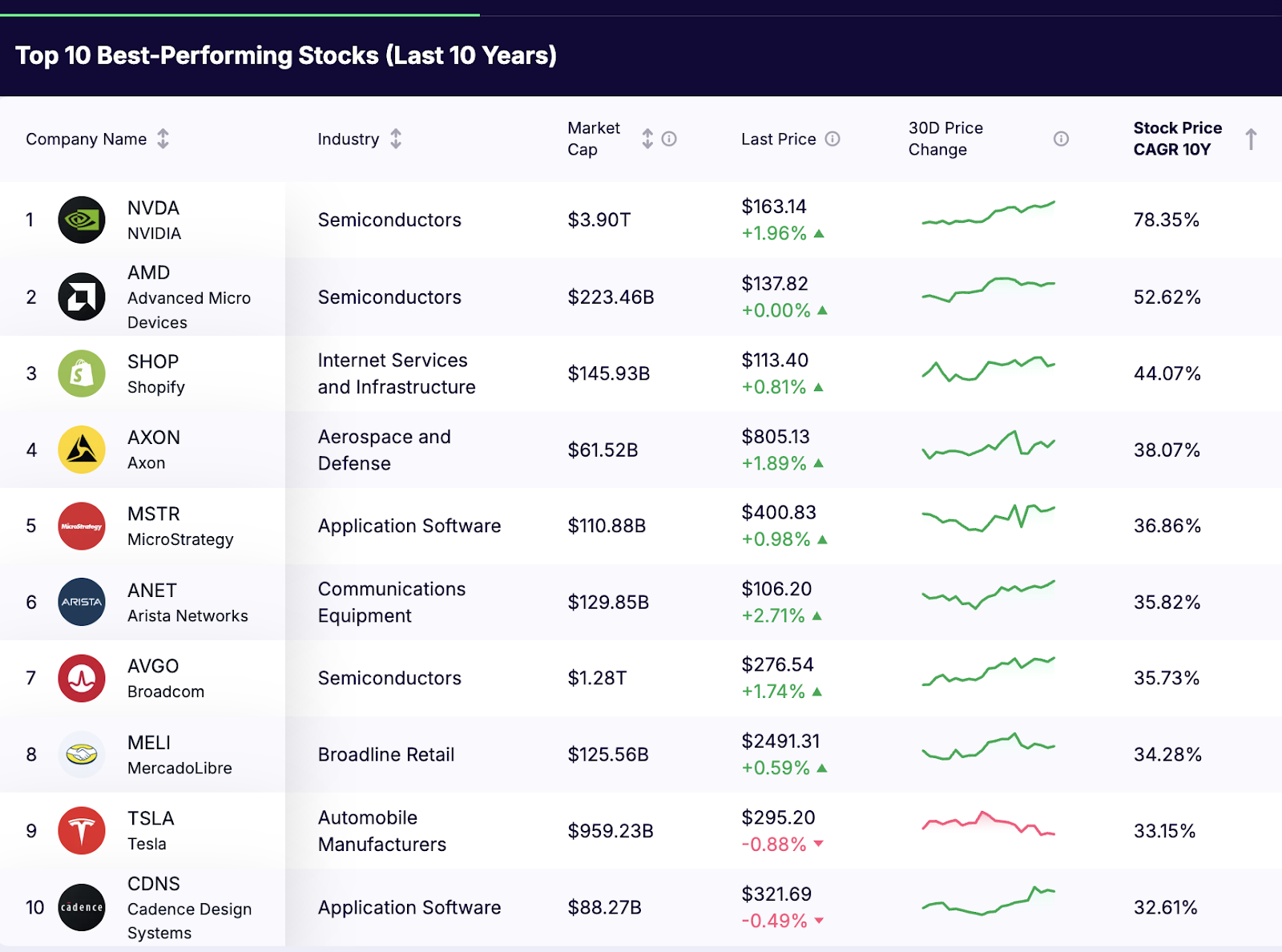1282x952 pixels.
Task: Click the Last Price column header
Action: [x=778, y=139]
